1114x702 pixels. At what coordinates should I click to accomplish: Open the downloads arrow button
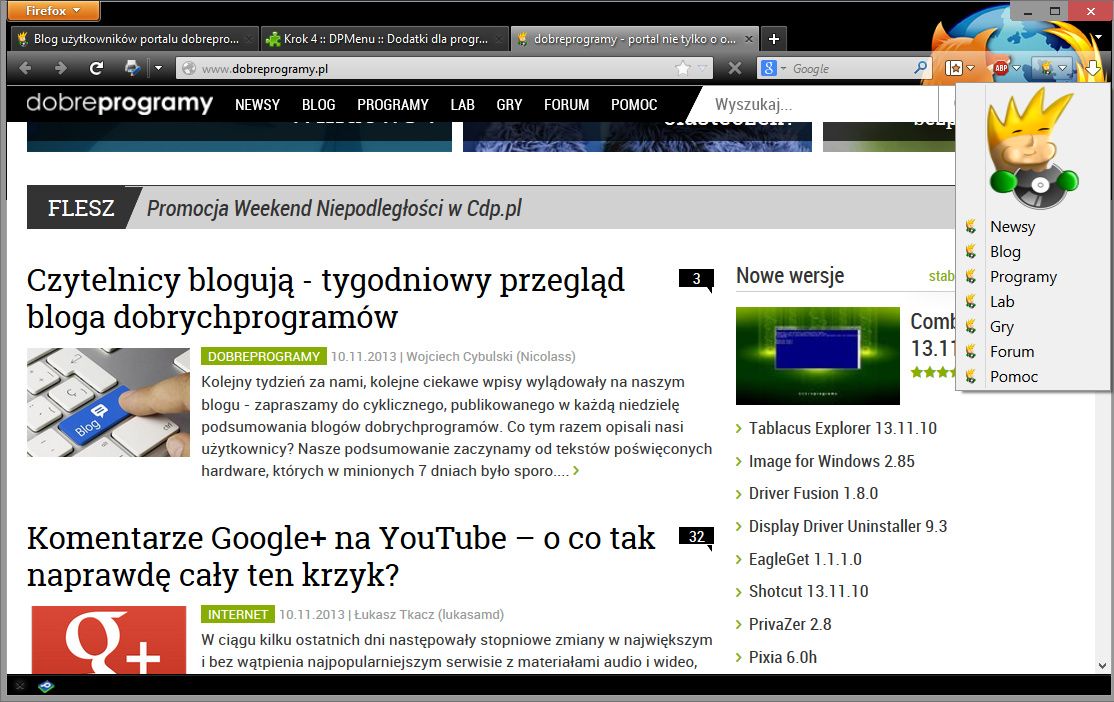tap(1092, 68)
